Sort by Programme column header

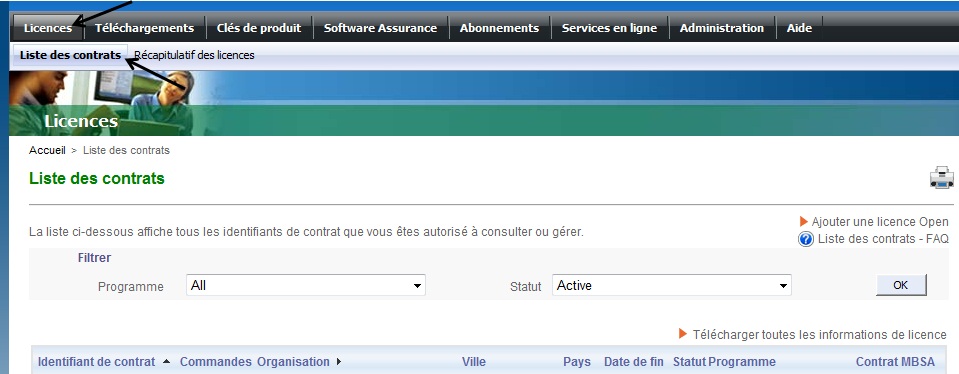point(742,362)
